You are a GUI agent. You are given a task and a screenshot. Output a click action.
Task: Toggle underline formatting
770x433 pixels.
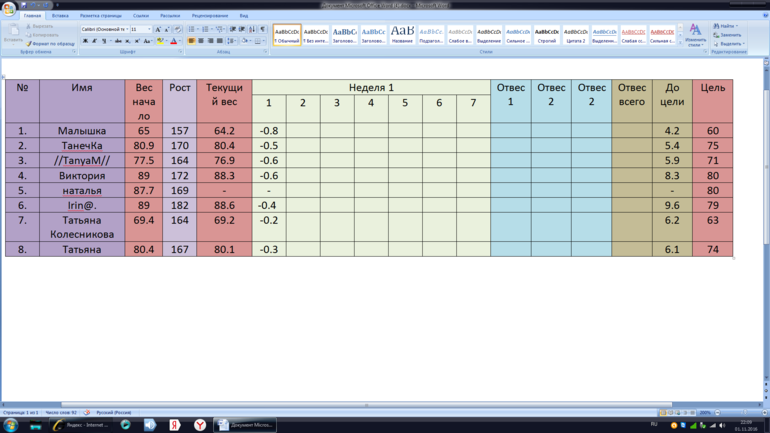(103, 41)
